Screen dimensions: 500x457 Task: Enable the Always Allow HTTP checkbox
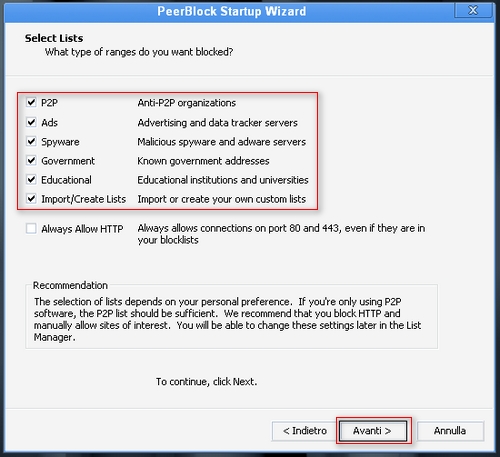(x=31, y=229)
